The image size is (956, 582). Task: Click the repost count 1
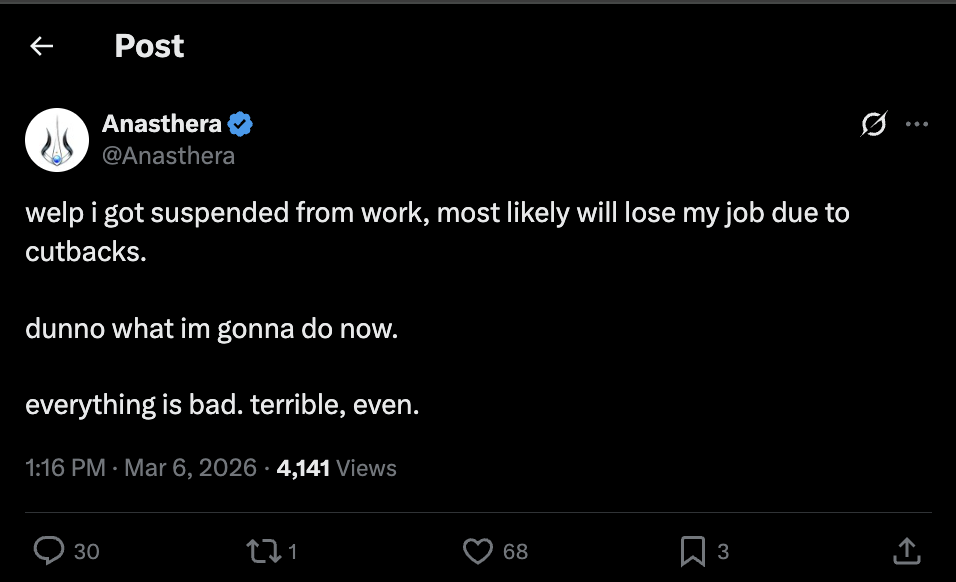pos(292,552)
